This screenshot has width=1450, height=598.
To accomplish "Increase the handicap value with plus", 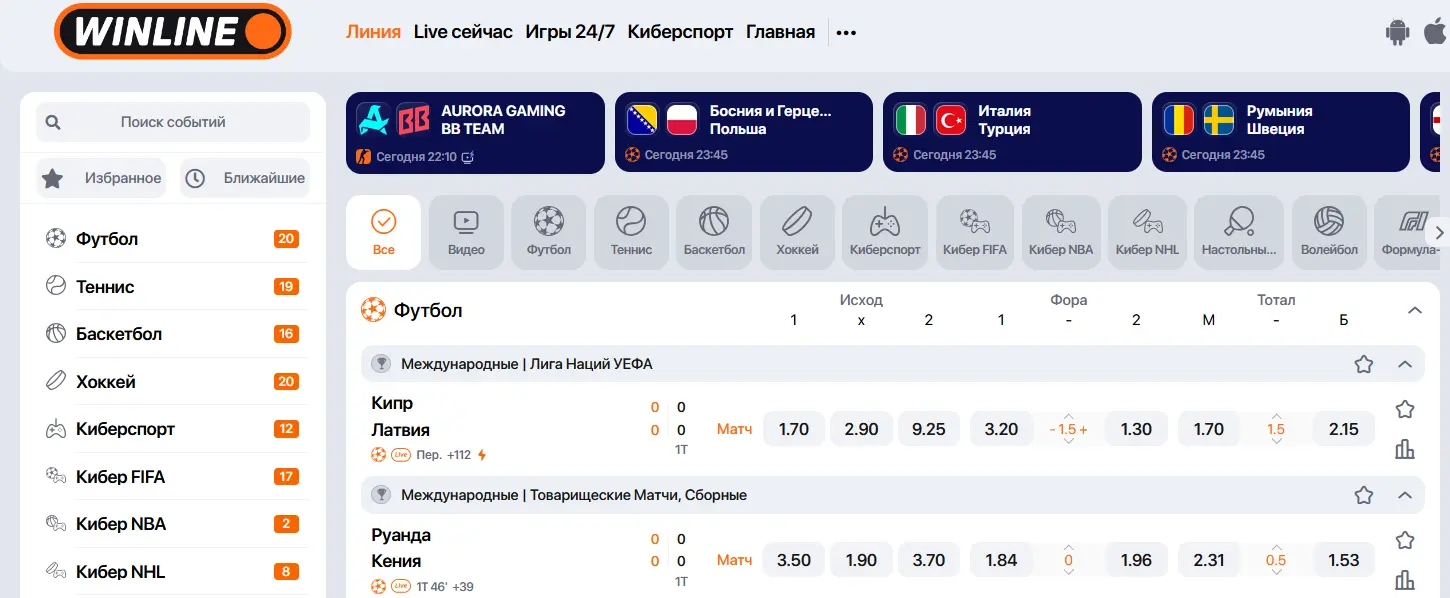I will [1083, 429].
